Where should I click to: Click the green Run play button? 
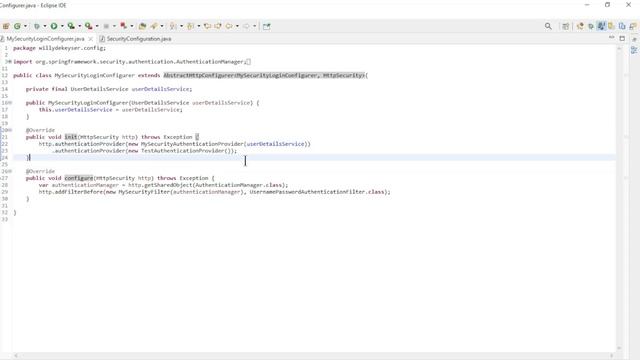pos(54,26)
